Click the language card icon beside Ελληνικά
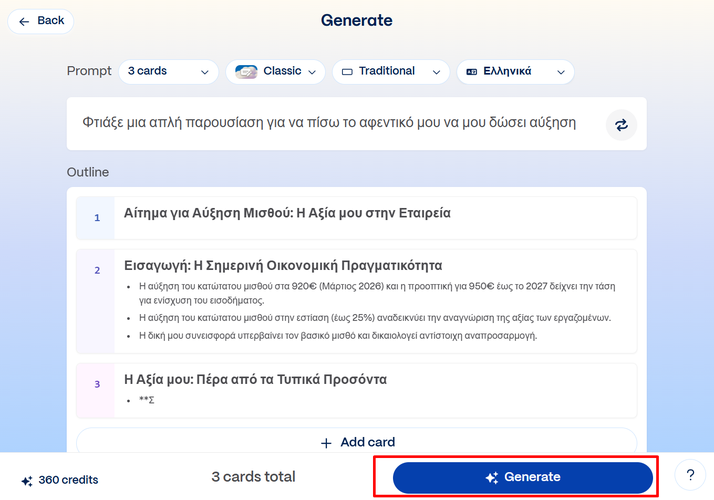 point(472,72)
